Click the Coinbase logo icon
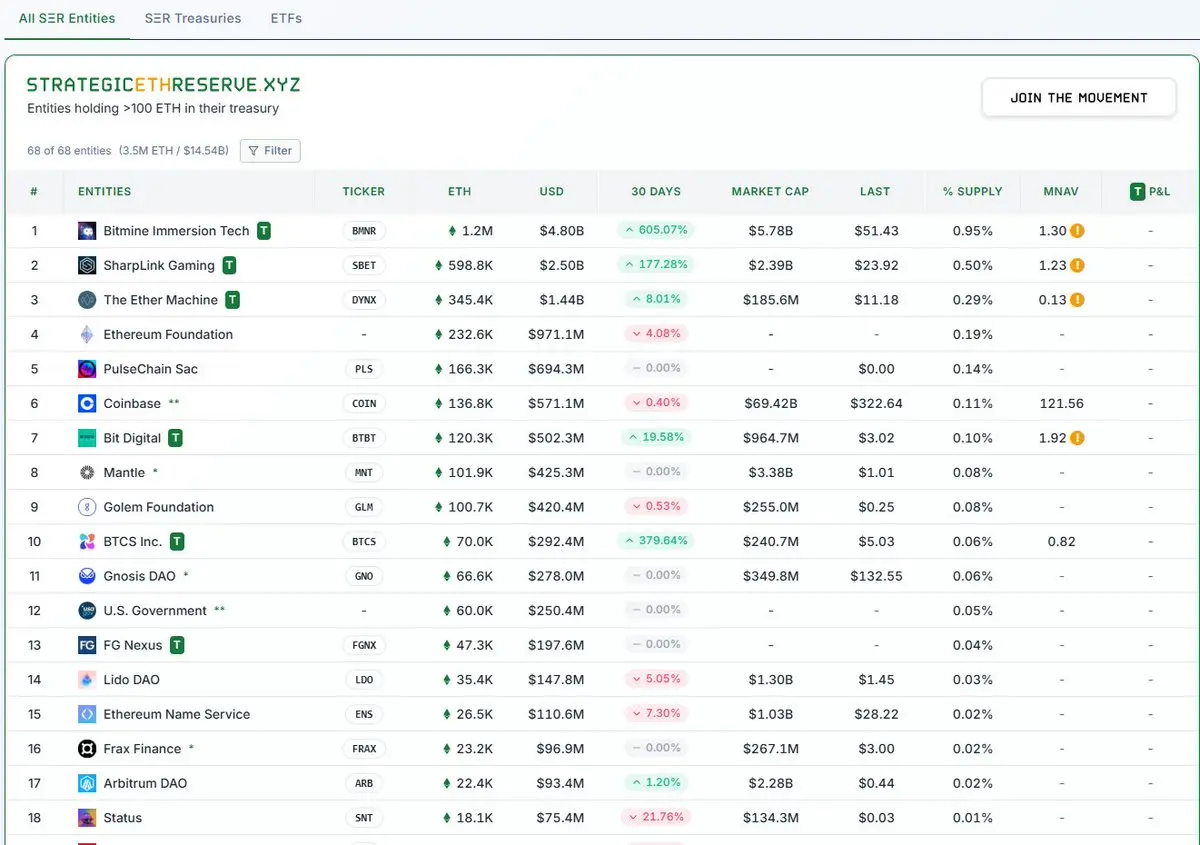The image size is (1200, 845). pos(87,404)
